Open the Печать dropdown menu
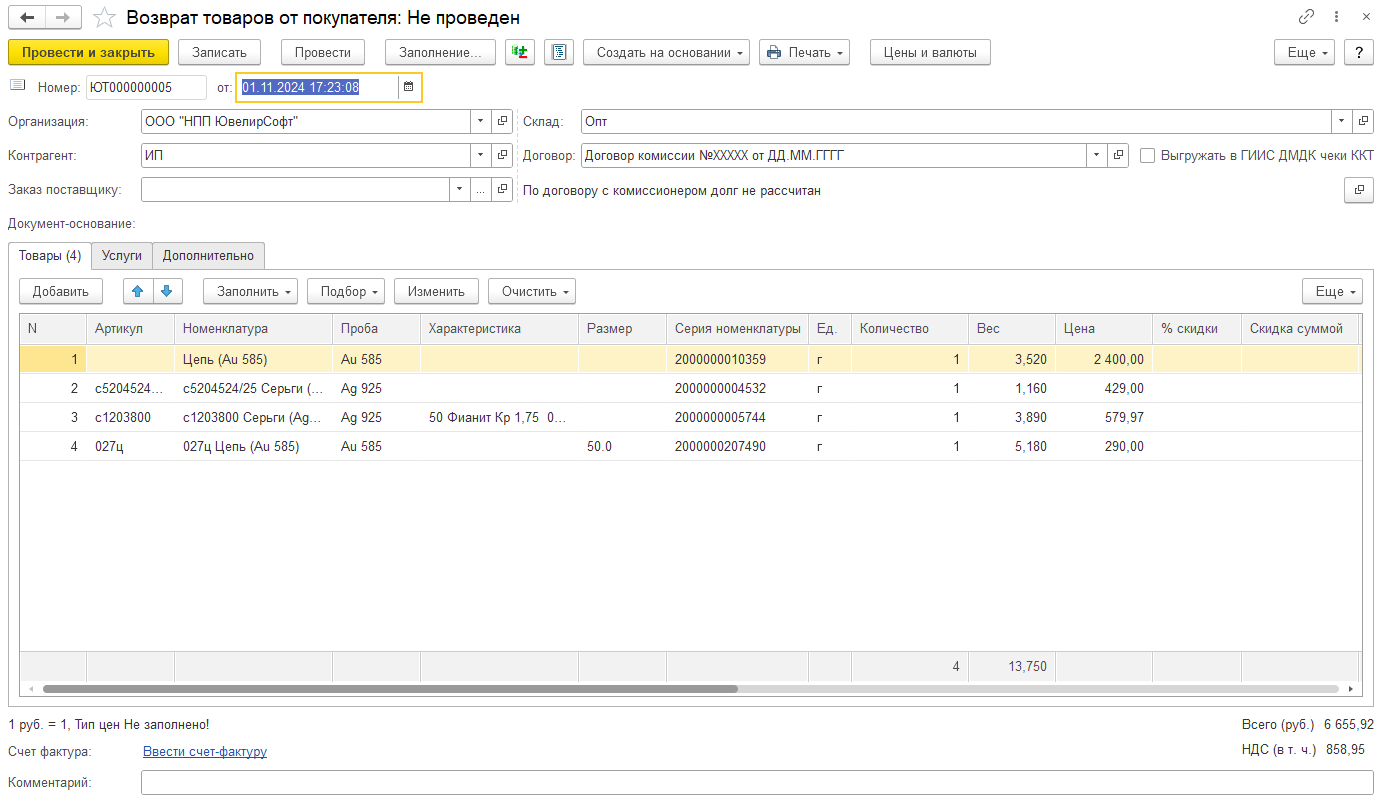 pos(804,52)
